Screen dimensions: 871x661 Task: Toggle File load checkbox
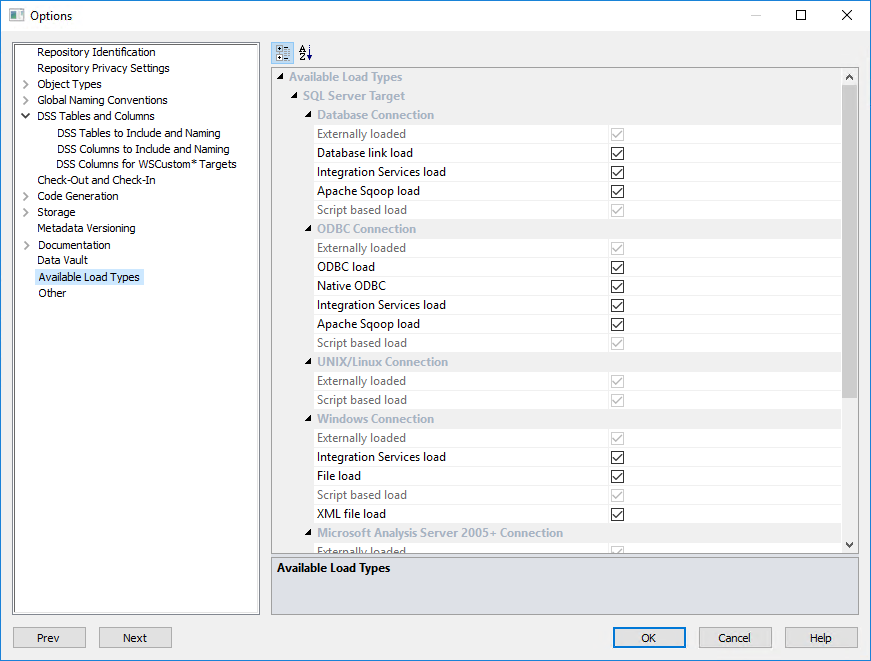(617, 476)
